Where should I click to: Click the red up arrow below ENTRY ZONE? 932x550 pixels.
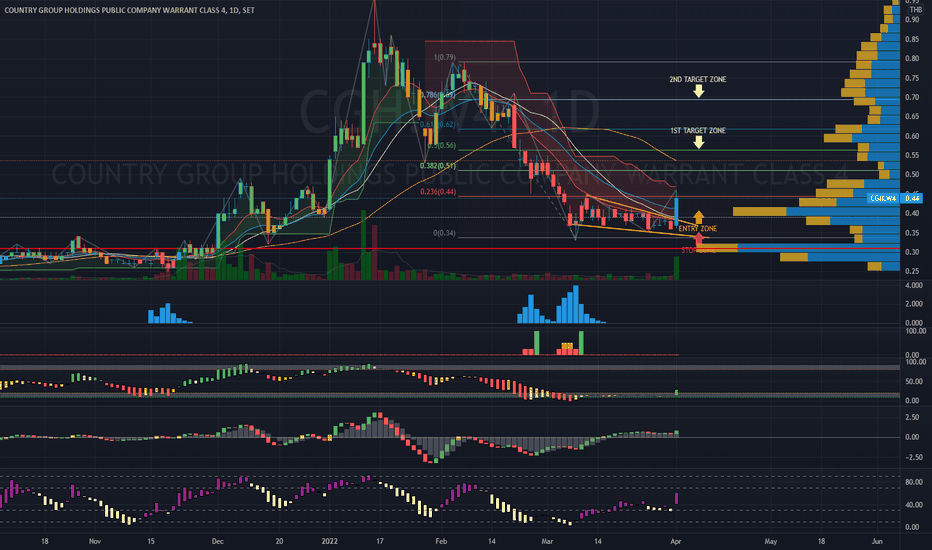pyautogui.click(x=699, y=240)
